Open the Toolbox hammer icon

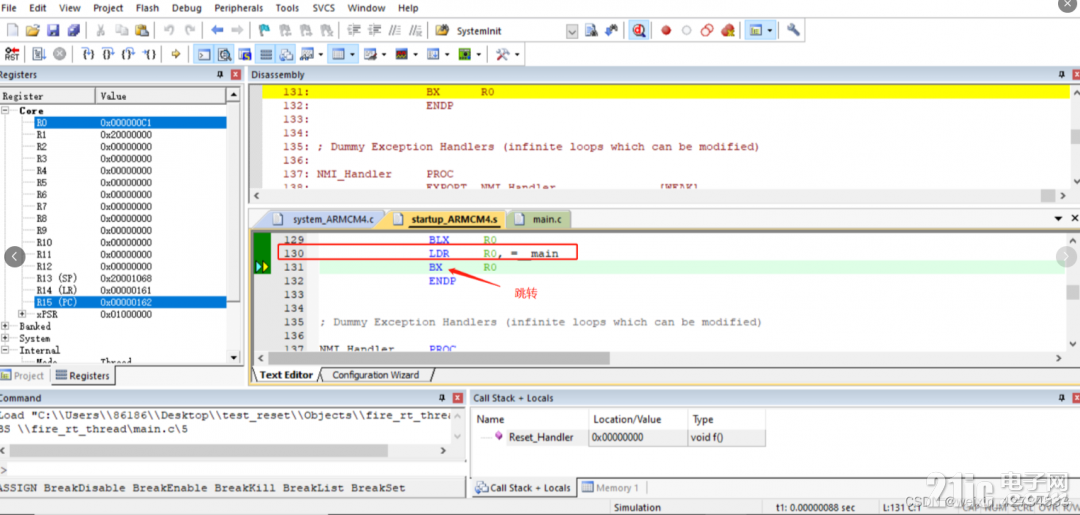[503, 54]
